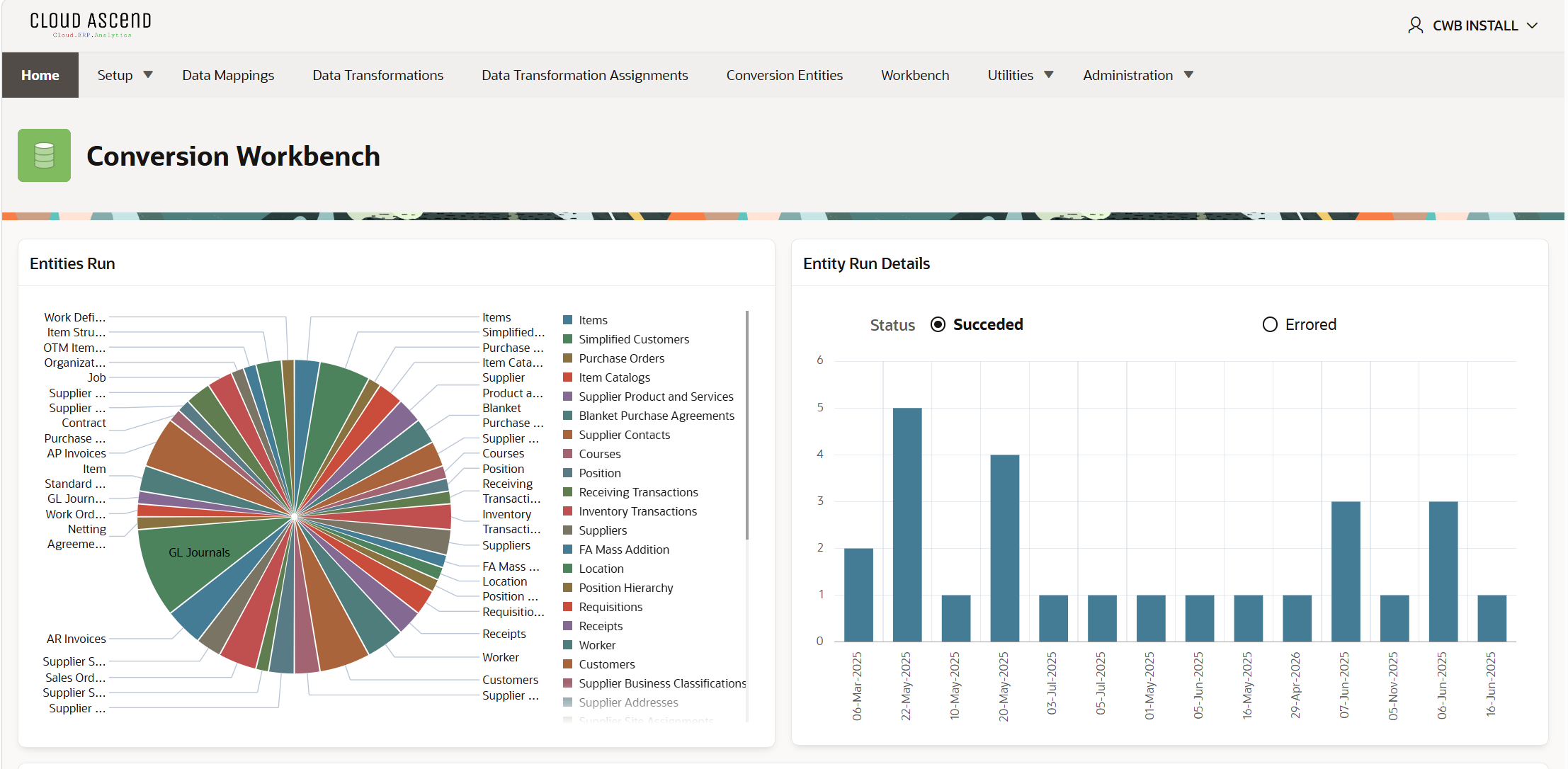The image size is (1568, 769).
Task: Click the Entity Run Details panel title
Action: click(866, 263)
